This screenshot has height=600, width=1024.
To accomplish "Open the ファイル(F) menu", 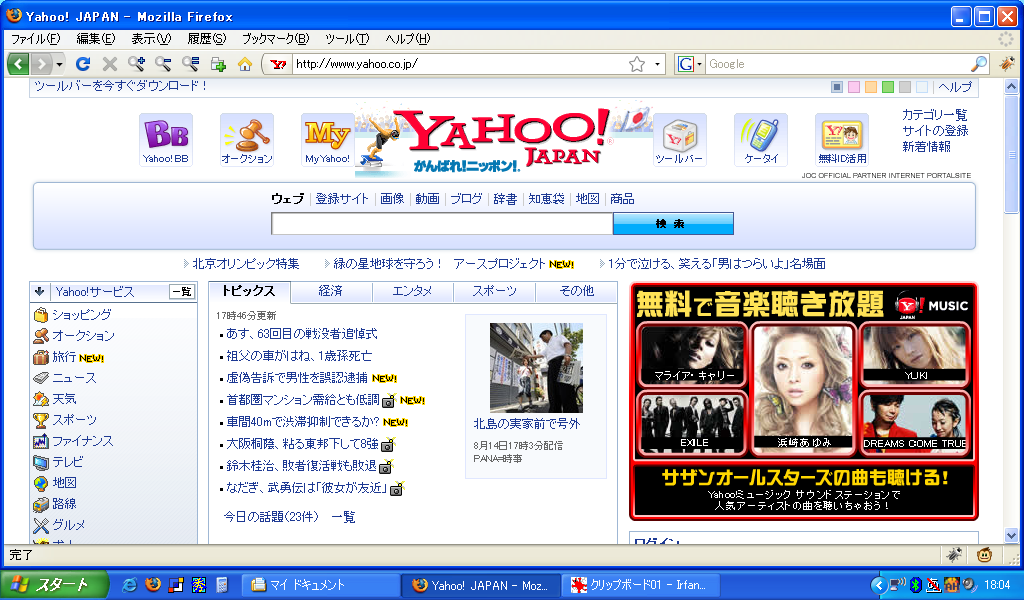I will pos(36,39).
